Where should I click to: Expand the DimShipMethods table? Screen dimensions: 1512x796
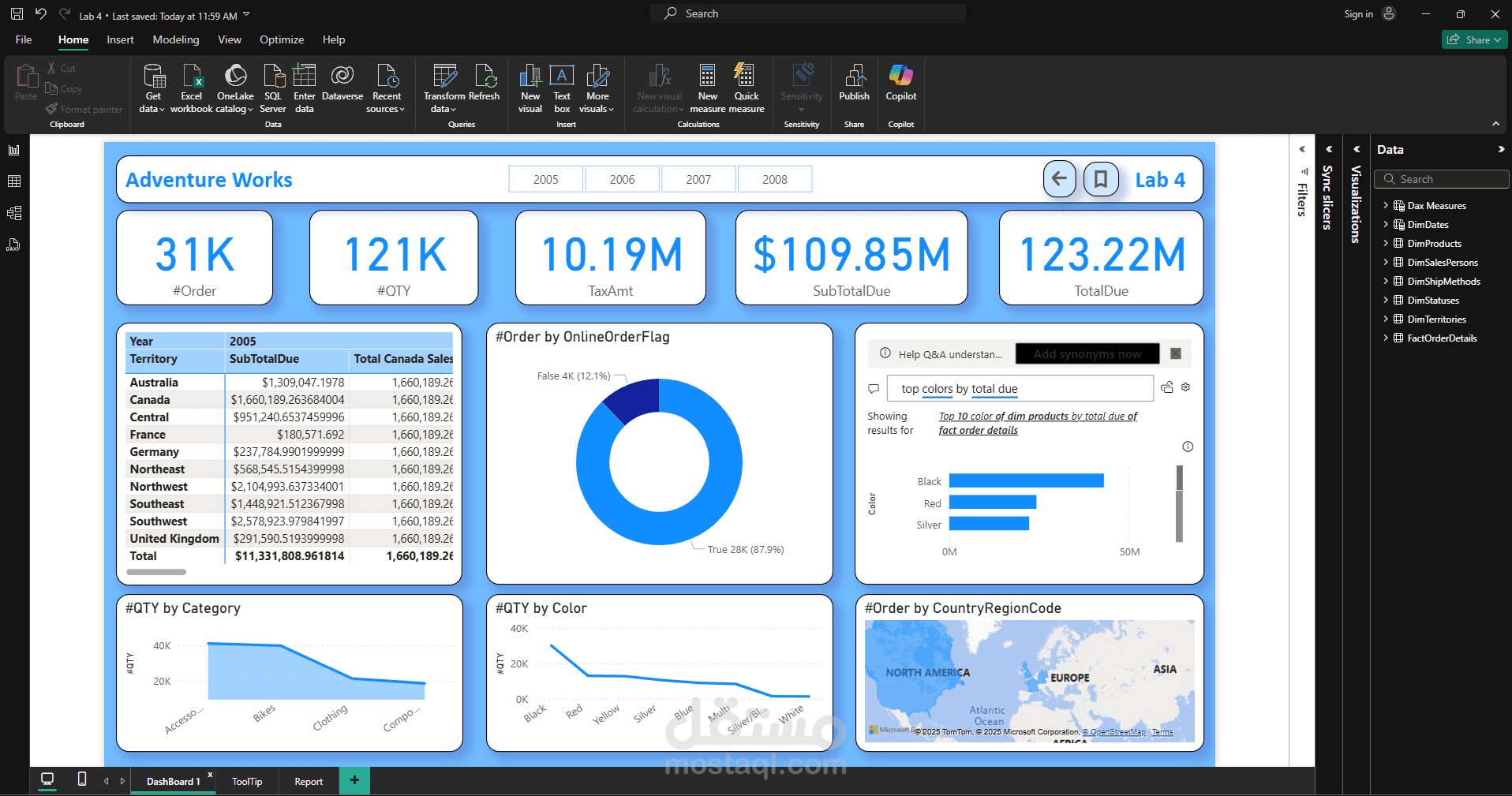click(x=1386, y=282)
